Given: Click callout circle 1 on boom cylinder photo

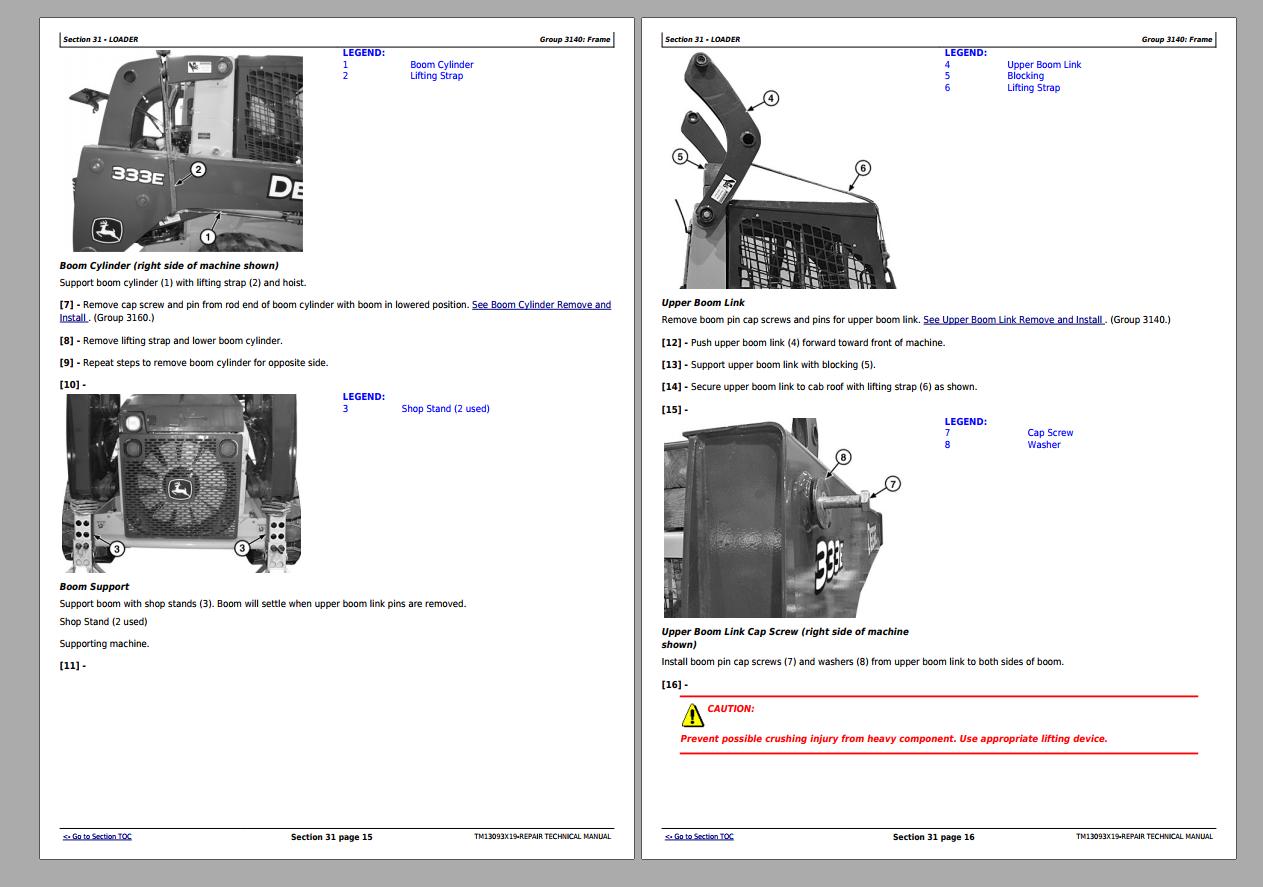Looking at the screenshot, I should click(x=207, y=237).
